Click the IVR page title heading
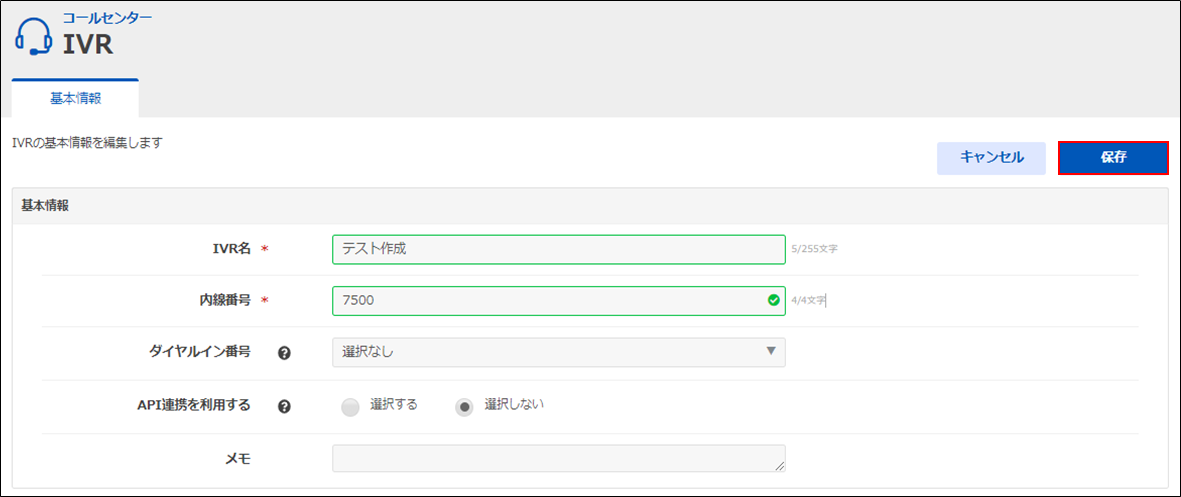The image size is (1181, 497). (x=88, y=44)
